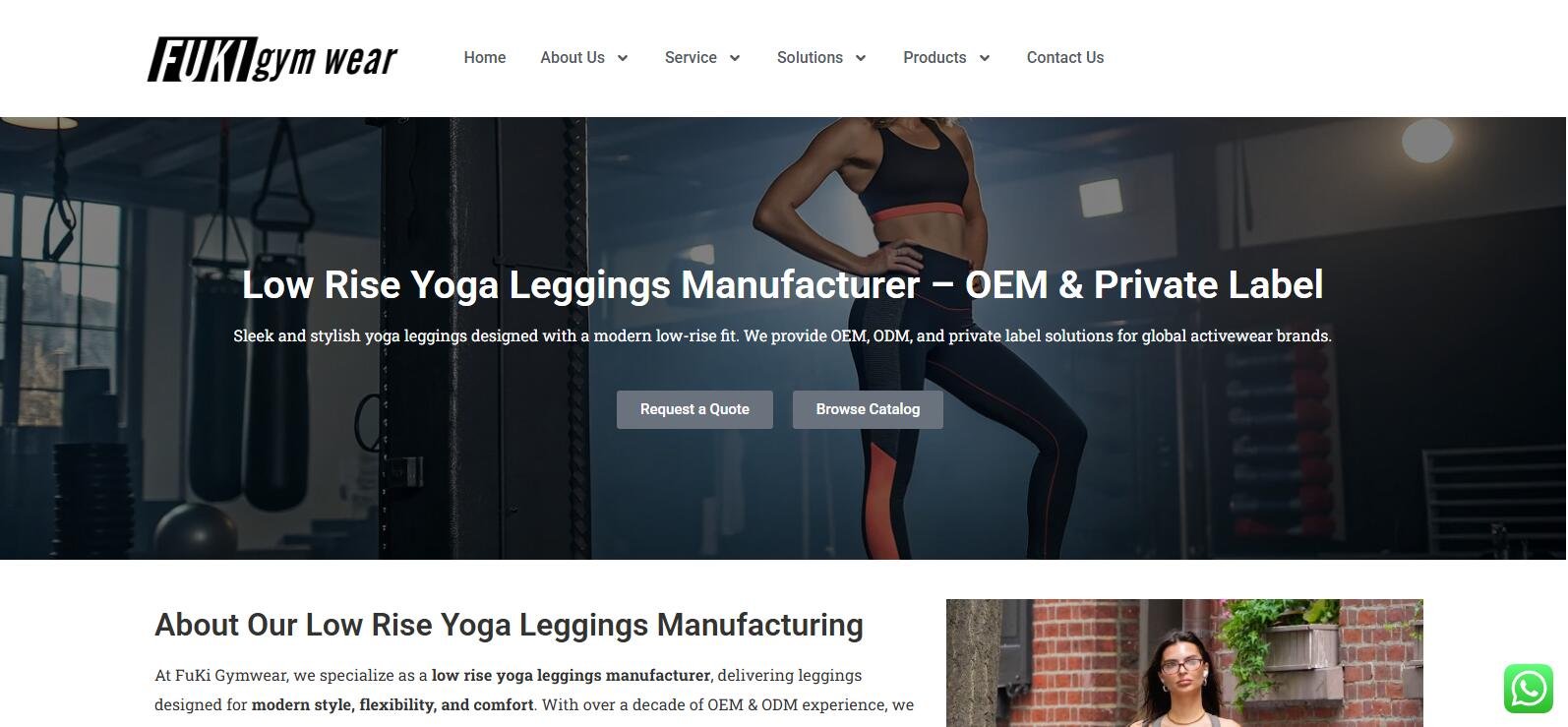The image size is (1568, 727).
Task: Go to the Home menu item
Action: tap(485, 58)
